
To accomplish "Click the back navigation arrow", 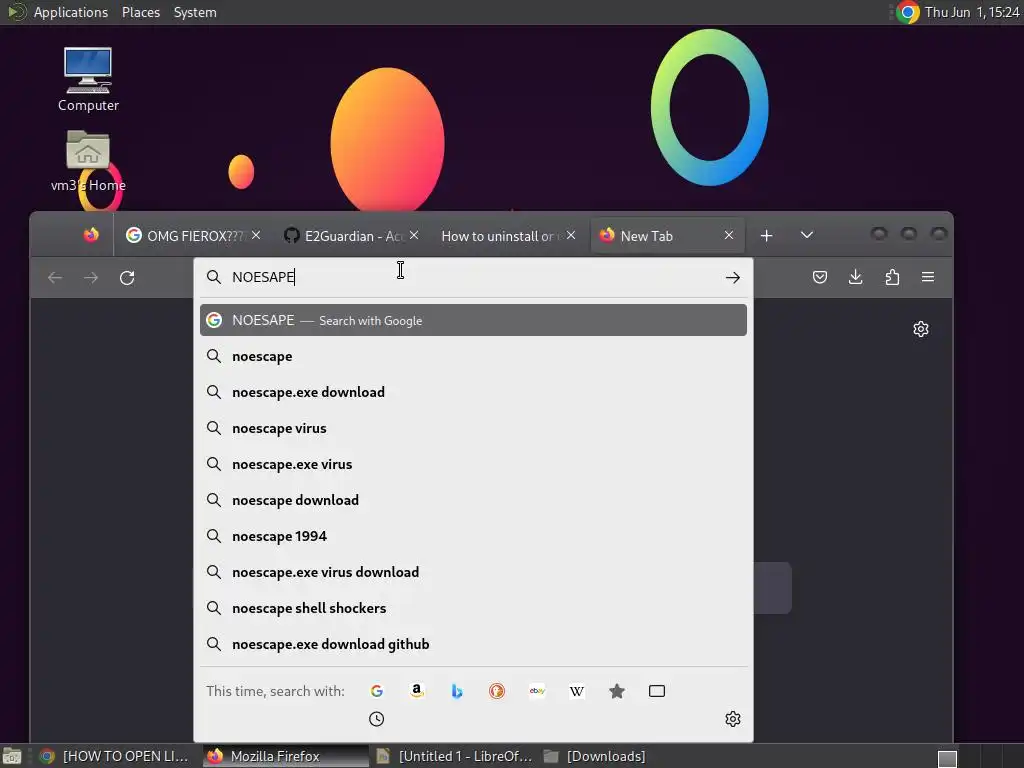I will point(55,278).
